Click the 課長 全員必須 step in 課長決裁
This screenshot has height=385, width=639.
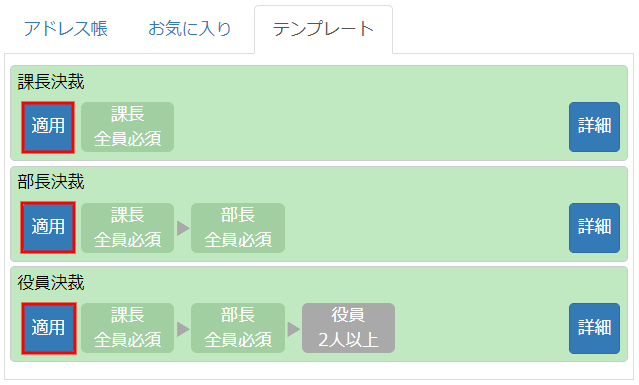pyautogui.click(x=128, y=127)
